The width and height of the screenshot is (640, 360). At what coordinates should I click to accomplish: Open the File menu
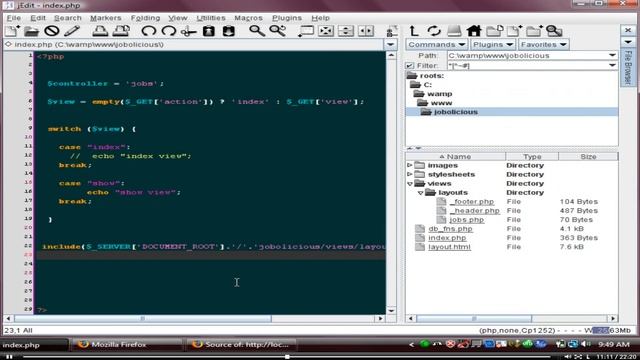click(x=13, y=18)
